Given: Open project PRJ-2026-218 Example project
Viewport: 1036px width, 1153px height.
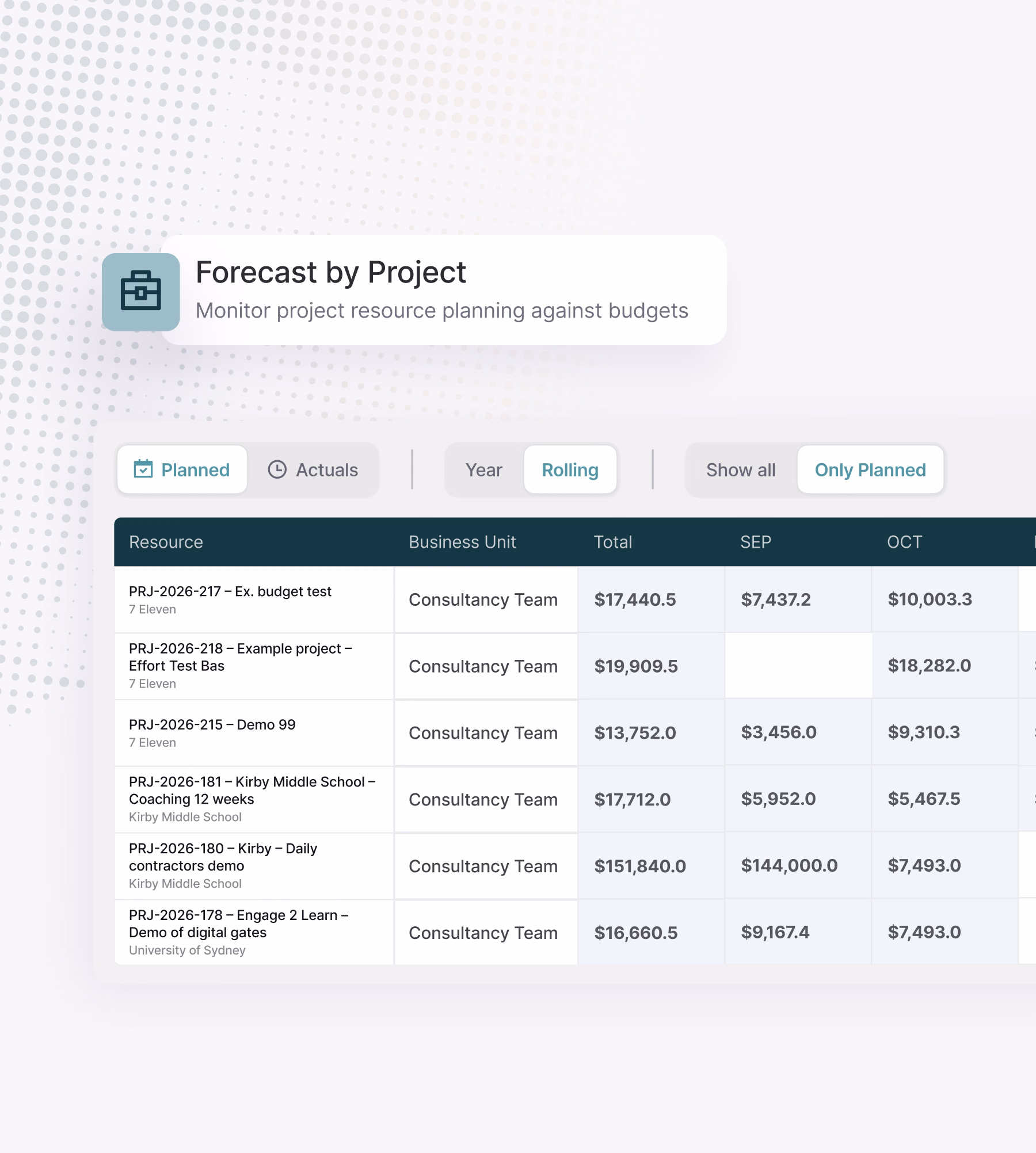Looking at the screenshot, I should (240, 657).
